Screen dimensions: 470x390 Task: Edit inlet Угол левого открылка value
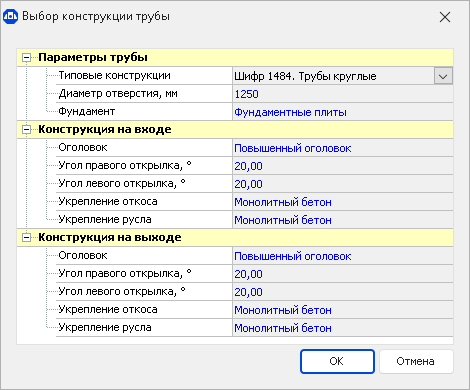pyautogui.click(x=343, y=184)
